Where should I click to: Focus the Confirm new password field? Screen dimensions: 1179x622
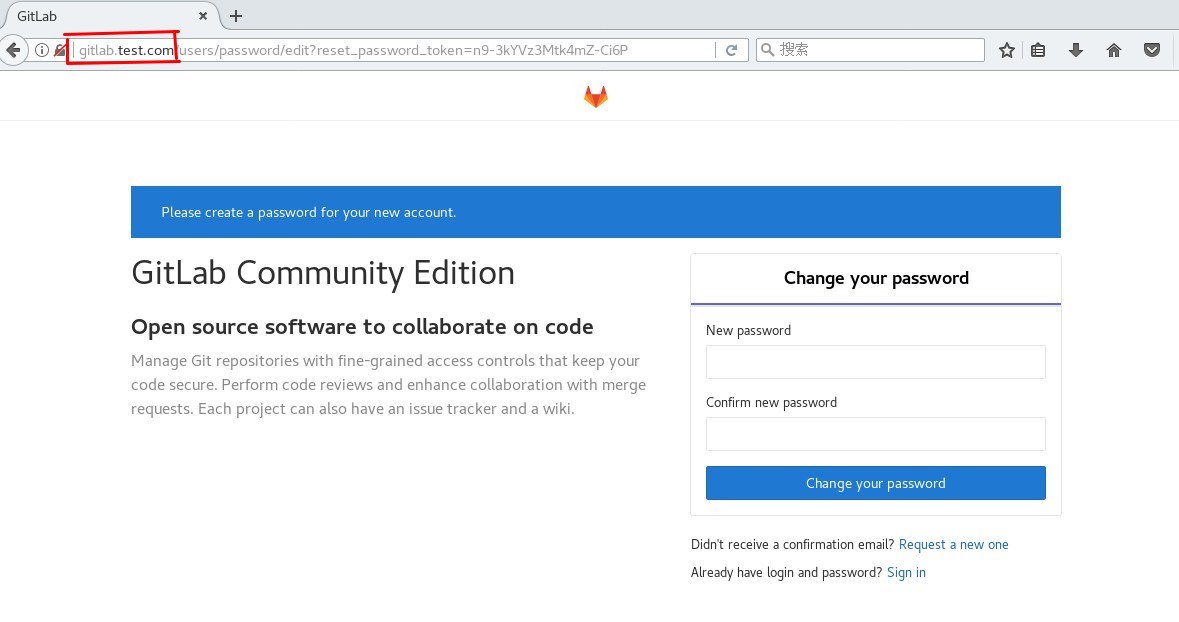pyautogui.click(x=875, y=434)
